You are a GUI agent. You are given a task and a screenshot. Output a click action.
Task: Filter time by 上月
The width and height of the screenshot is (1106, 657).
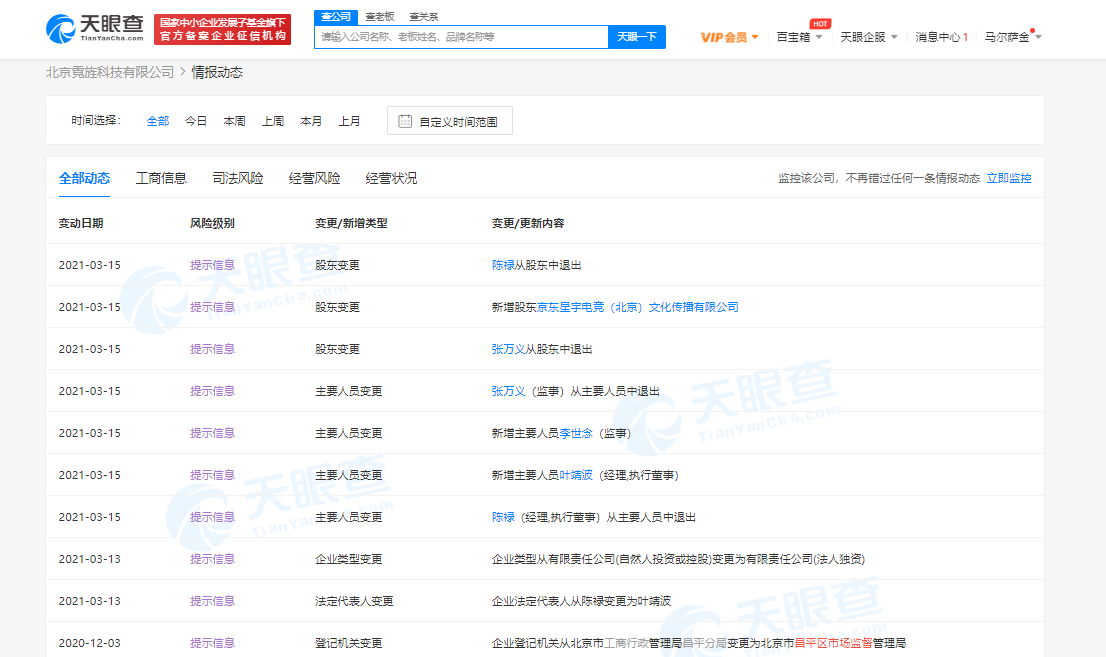tap(349, 121)
